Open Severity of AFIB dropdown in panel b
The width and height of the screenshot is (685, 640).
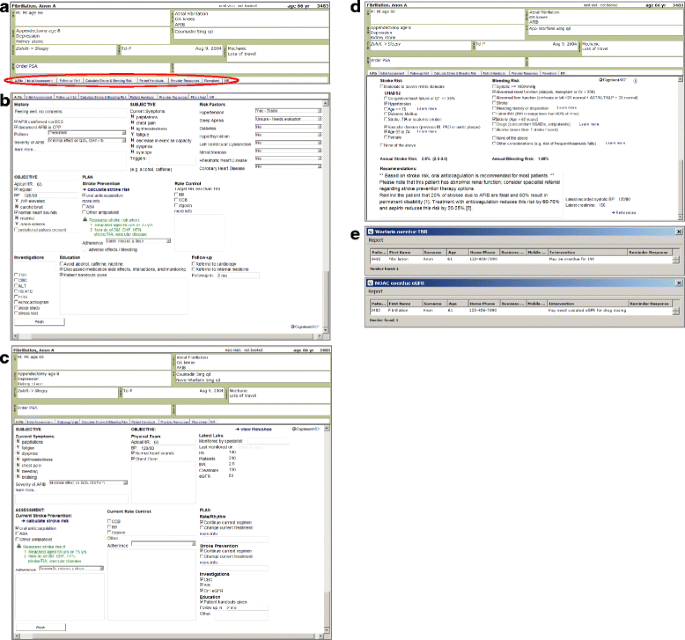86,140
